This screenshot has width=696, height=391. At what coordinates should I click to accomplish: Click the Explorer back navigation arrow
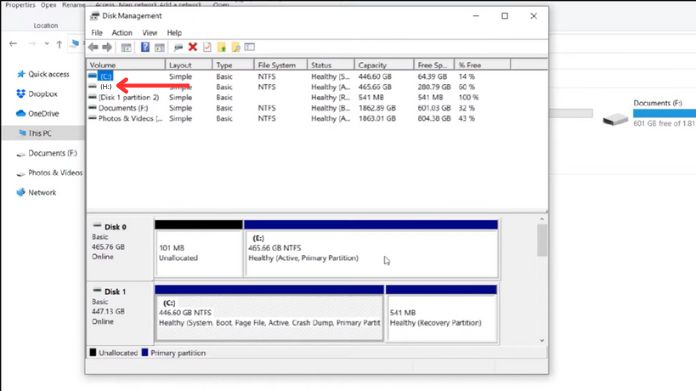(13, 43)
